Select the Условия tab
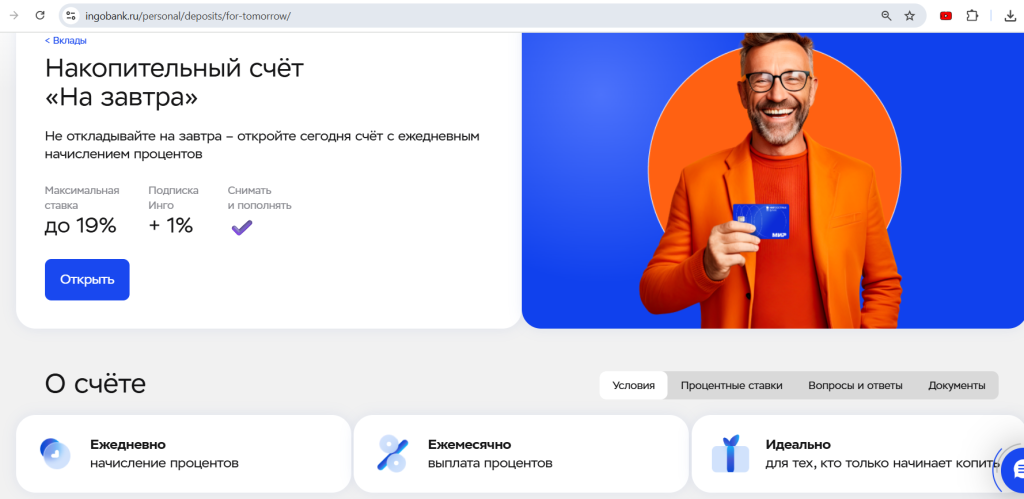Viewport: 1024px width, 499px height. pyautogui.click(x=633, y=385)
